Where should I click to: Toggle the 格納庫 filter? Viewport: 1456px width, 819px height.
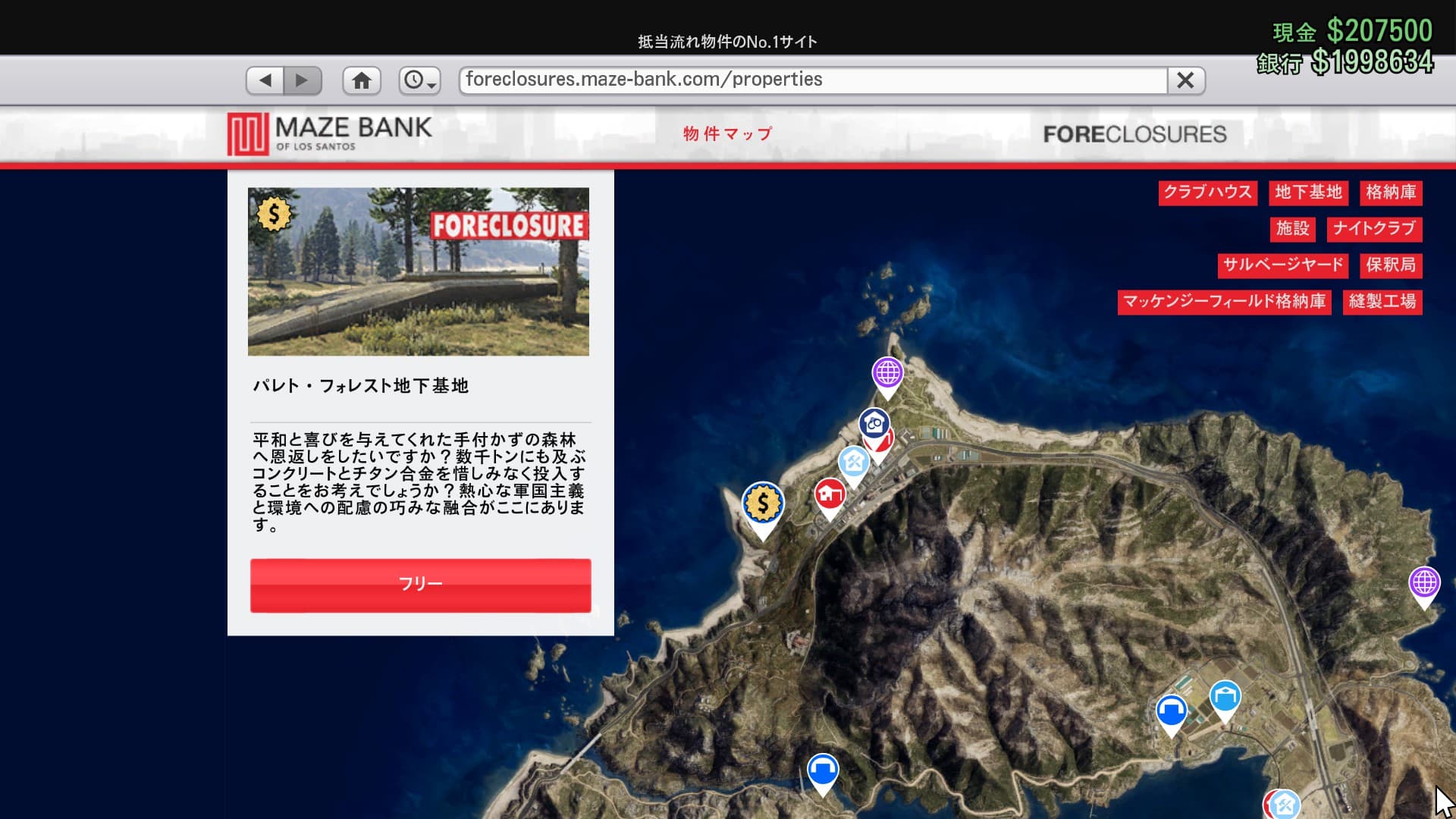pyautogui.click(x=1391, y=193)
